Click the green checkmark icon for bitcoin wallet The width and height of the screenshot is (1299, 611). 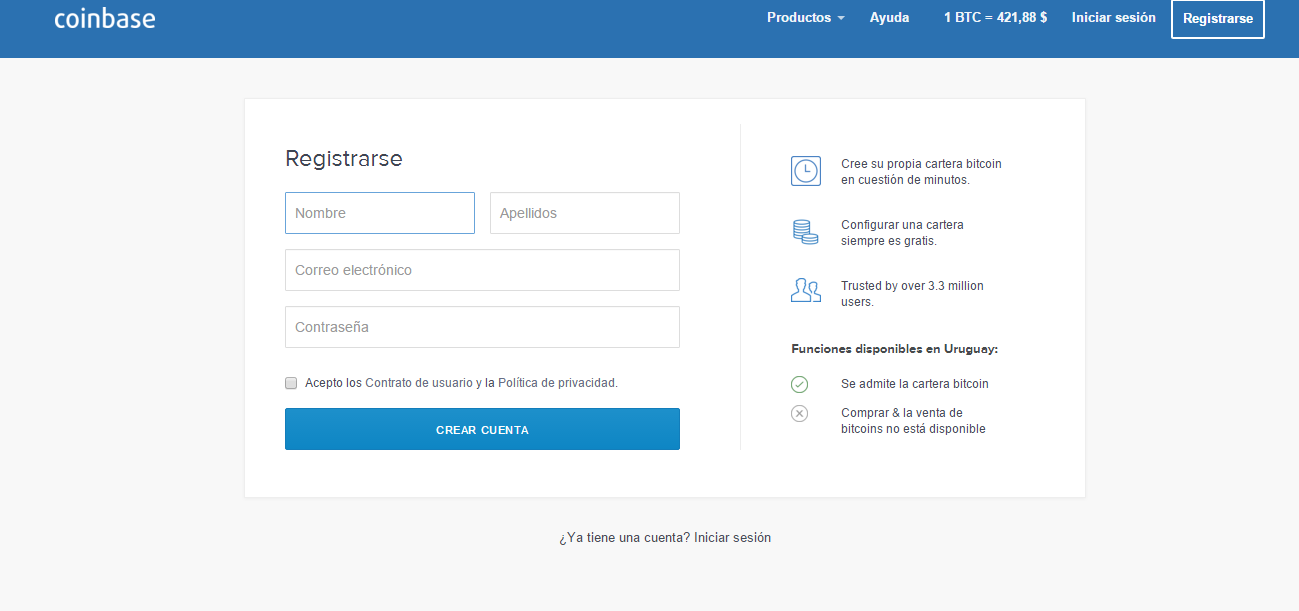799,384
